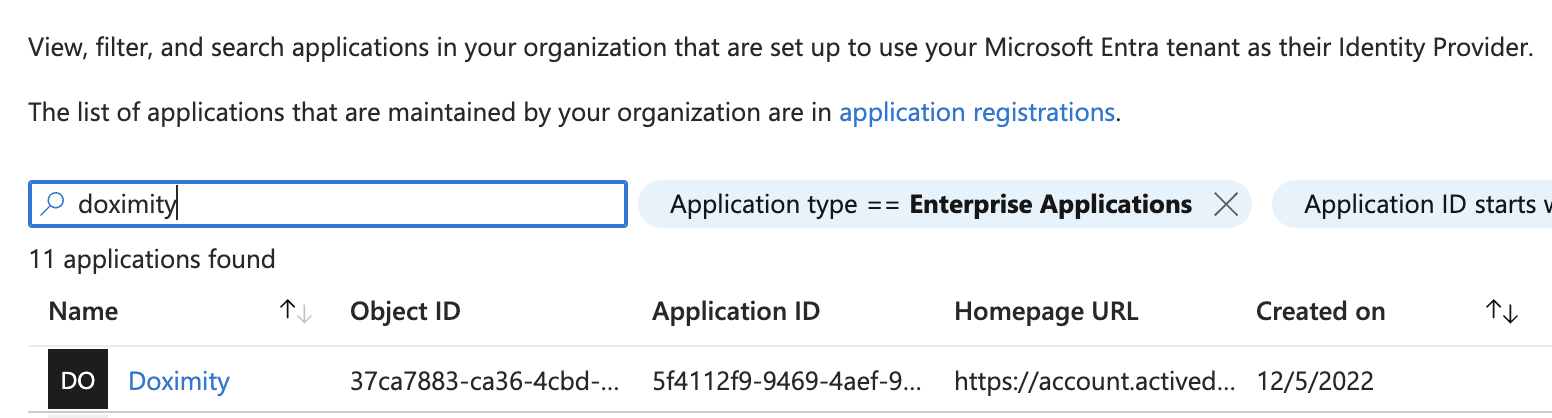
Task: Sort the table by Name column arrows
Action: [x=296, y=312]
